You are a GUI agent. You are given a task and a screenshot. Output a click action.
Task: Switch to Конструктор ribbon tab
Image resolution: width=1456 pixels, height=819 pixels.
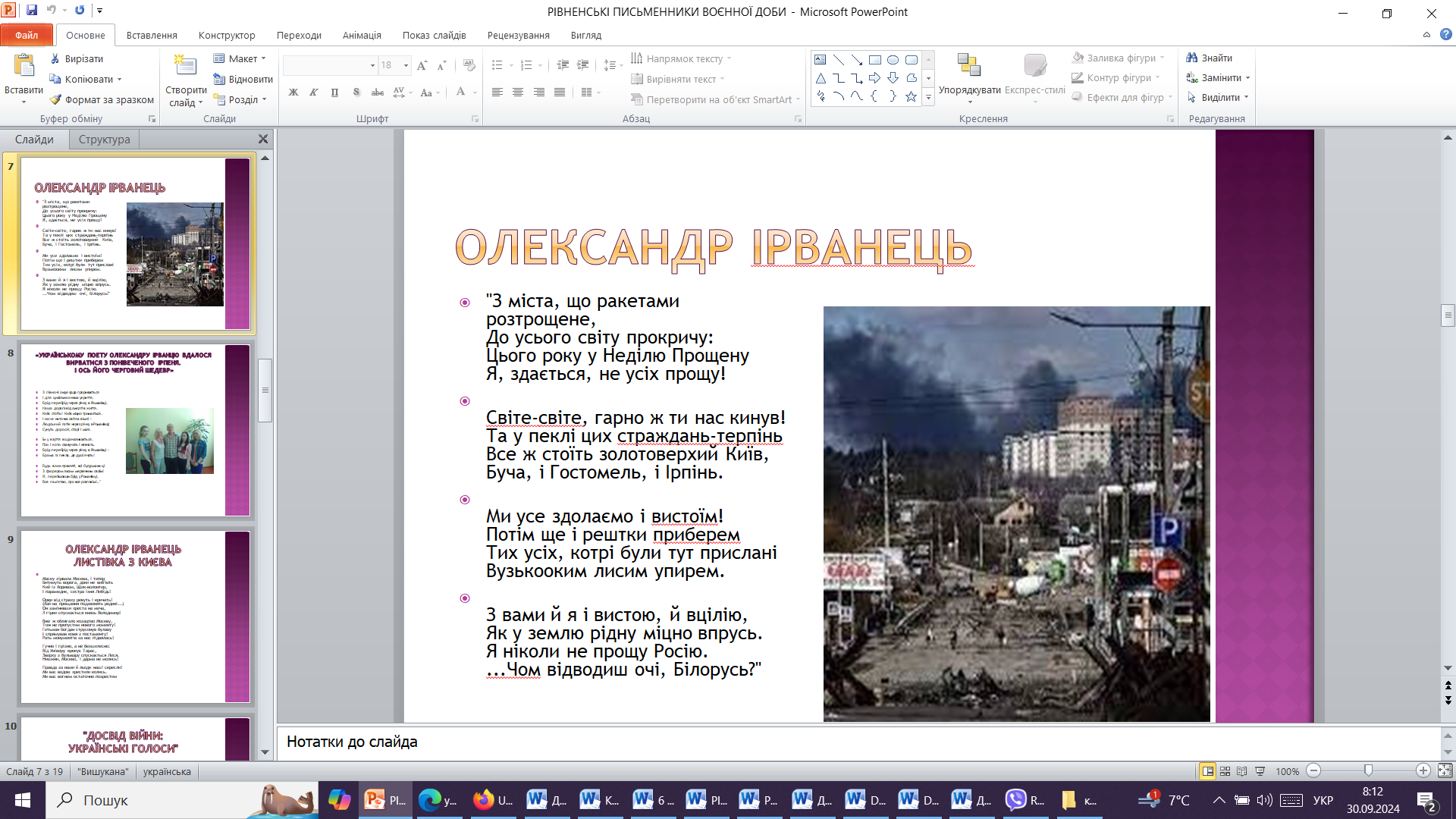227,35
